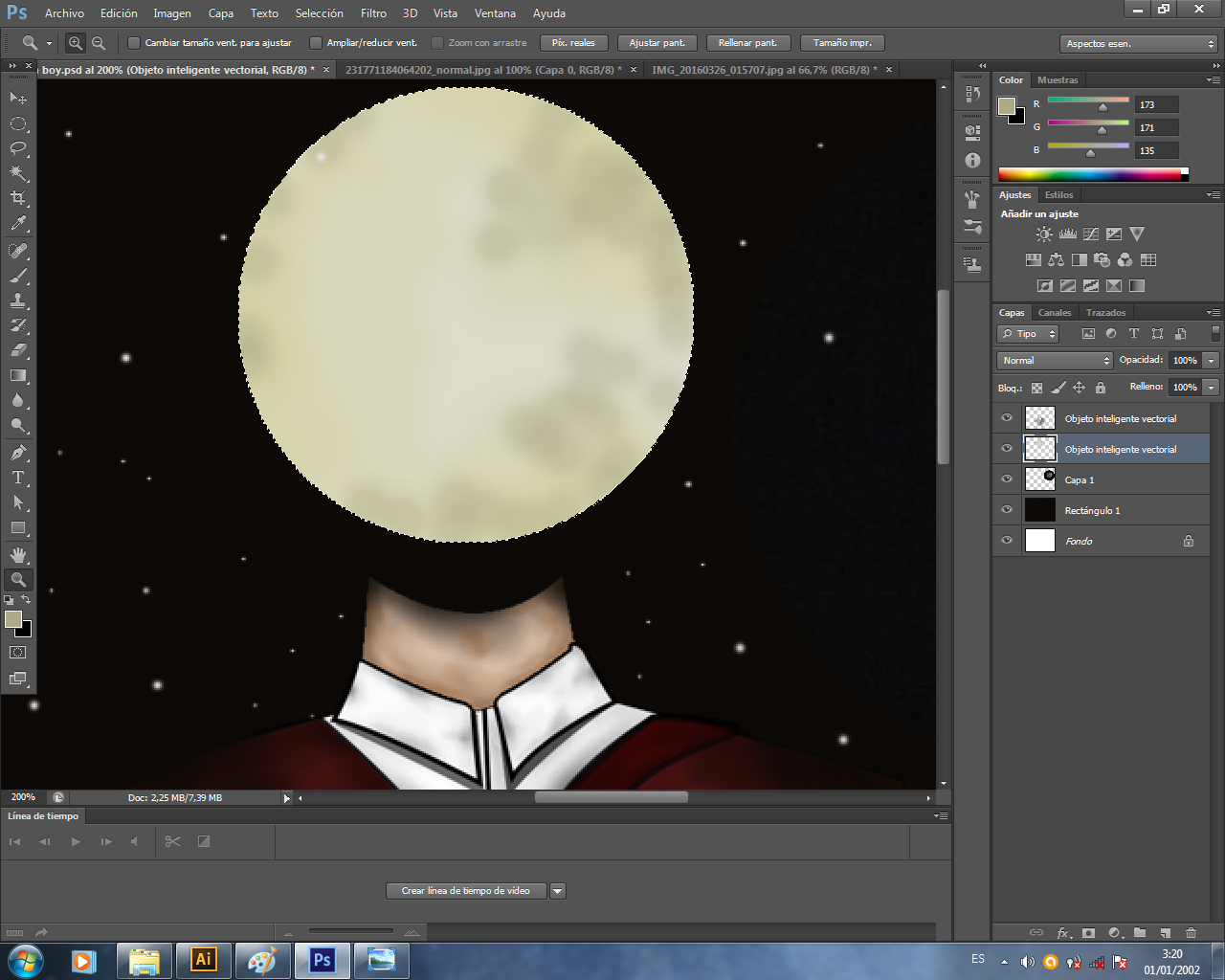
Task: Click the Rellenar pant. button
Action: pos(748,43)
